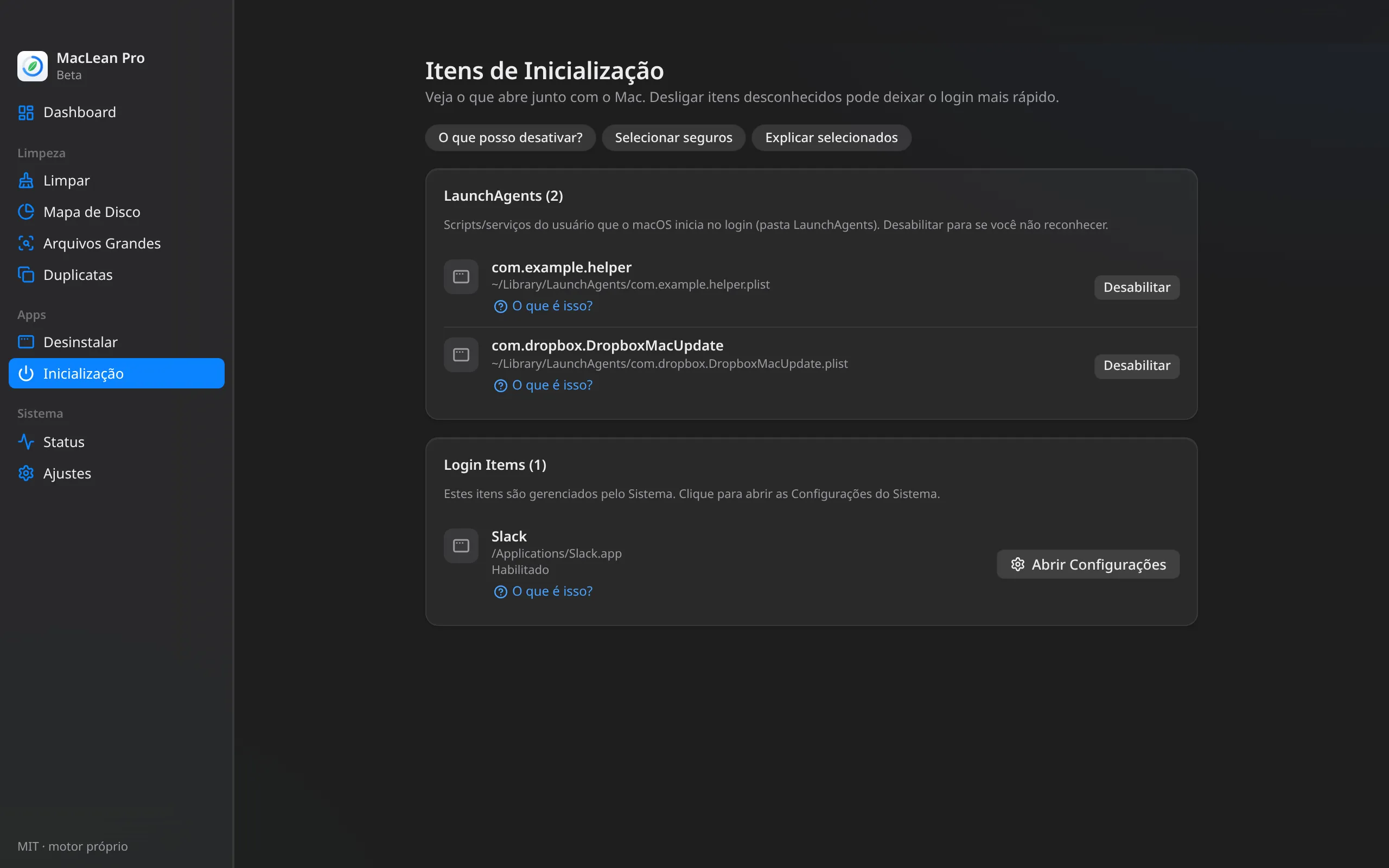Click 'O que posso desativar?' button
This screenshot has width=1389, height=868.
pyautogui.click(x=510, y=138)
